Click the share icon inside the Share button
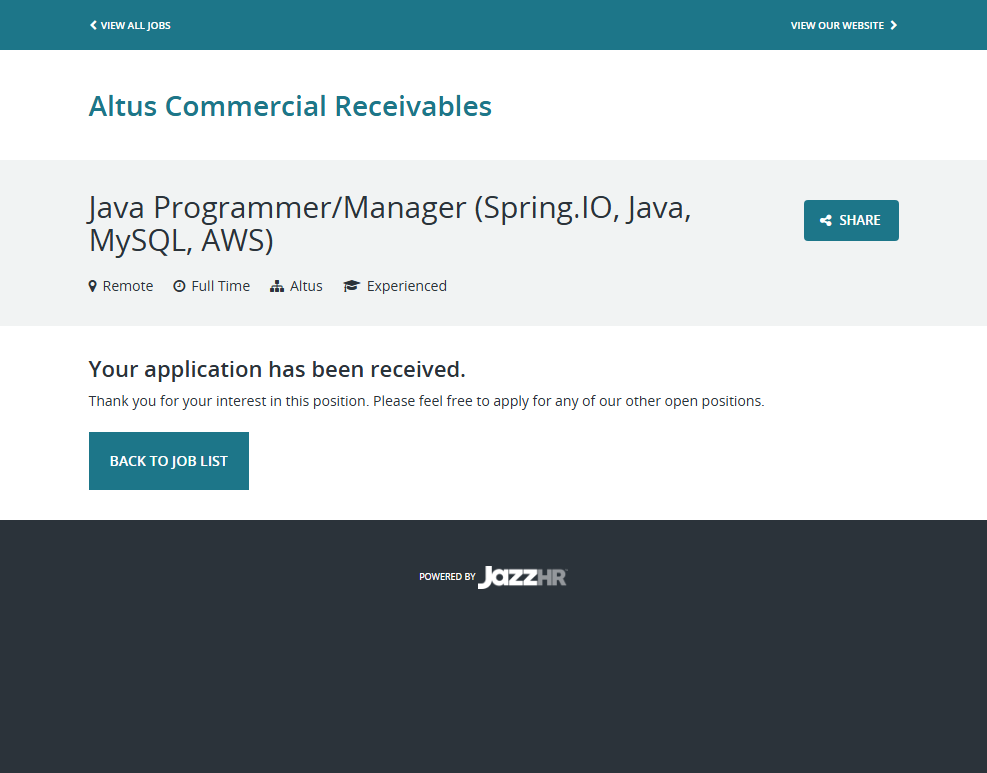This screenshot has height=773, width=987. (826, 221)
